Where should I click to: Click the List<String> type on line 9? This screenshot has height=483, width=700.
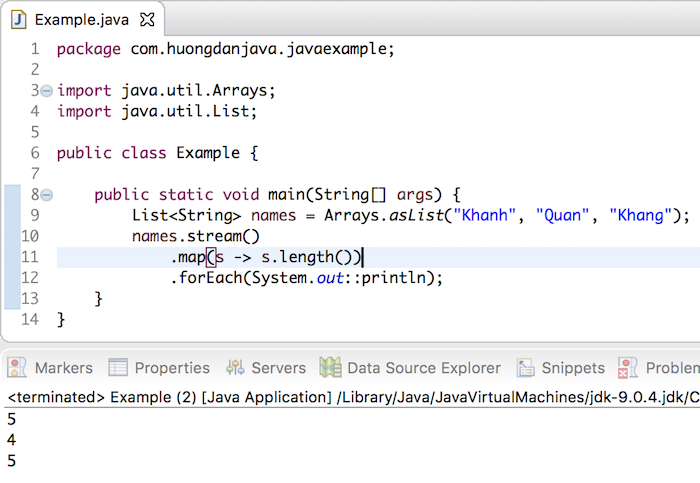tap(186, 216)
